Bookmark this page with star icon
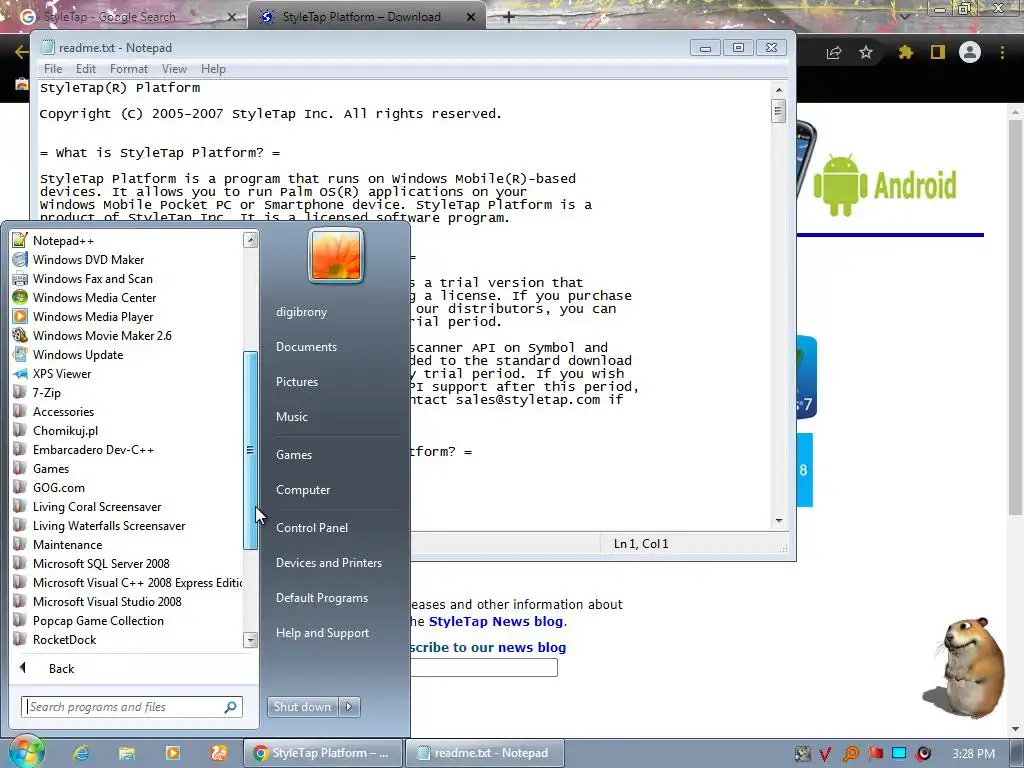 click(x=866, y=52)
